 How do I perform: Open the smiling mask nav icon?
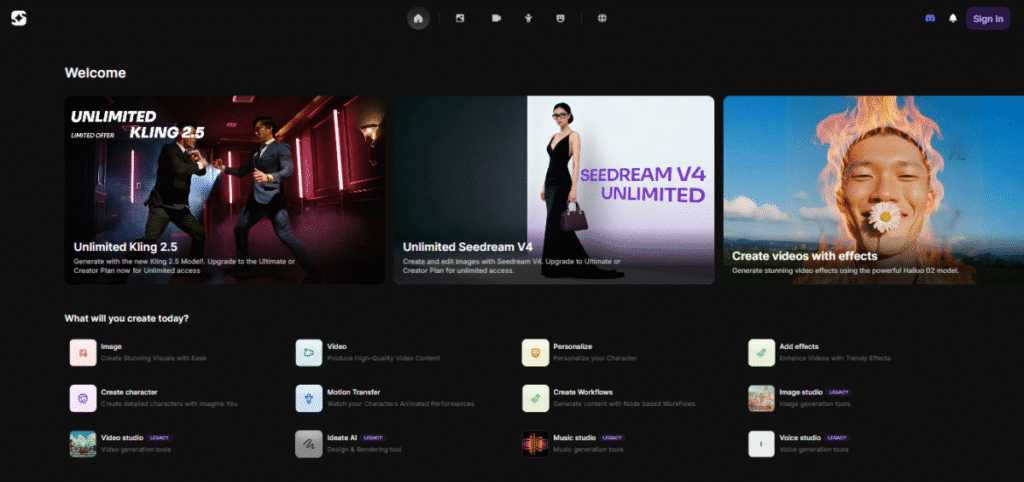(x=560, y=18)
